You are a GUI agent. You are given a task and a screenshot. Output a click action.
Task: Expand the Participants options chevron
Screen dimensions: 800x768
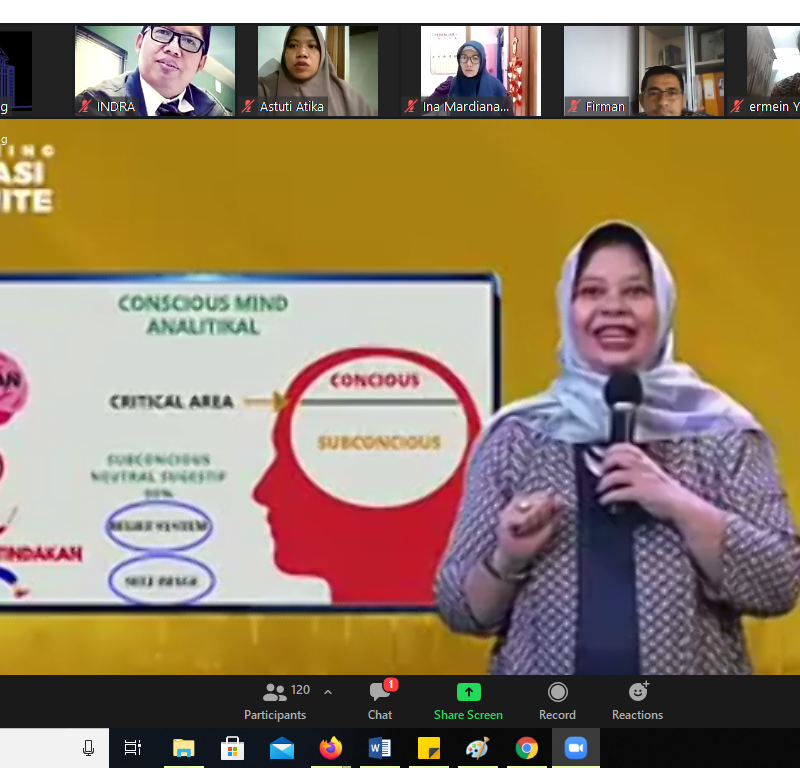[x=328, y=692]
